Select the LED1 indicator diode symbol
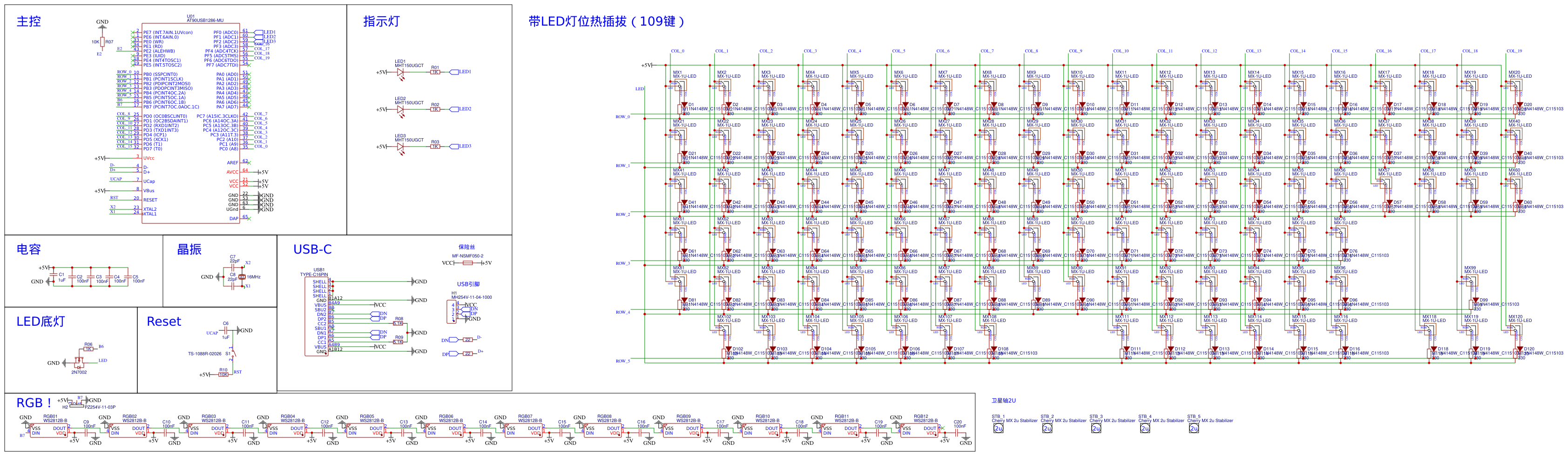 pyautogui.click(x=400, y=72)
